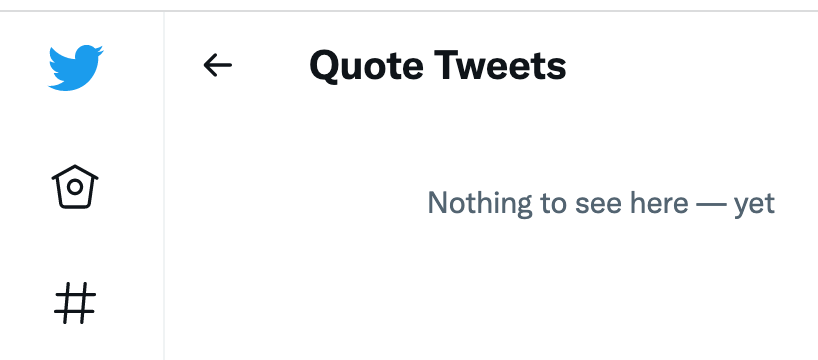
Task: Tap the # trending topics icon
Action: (75, 303)
